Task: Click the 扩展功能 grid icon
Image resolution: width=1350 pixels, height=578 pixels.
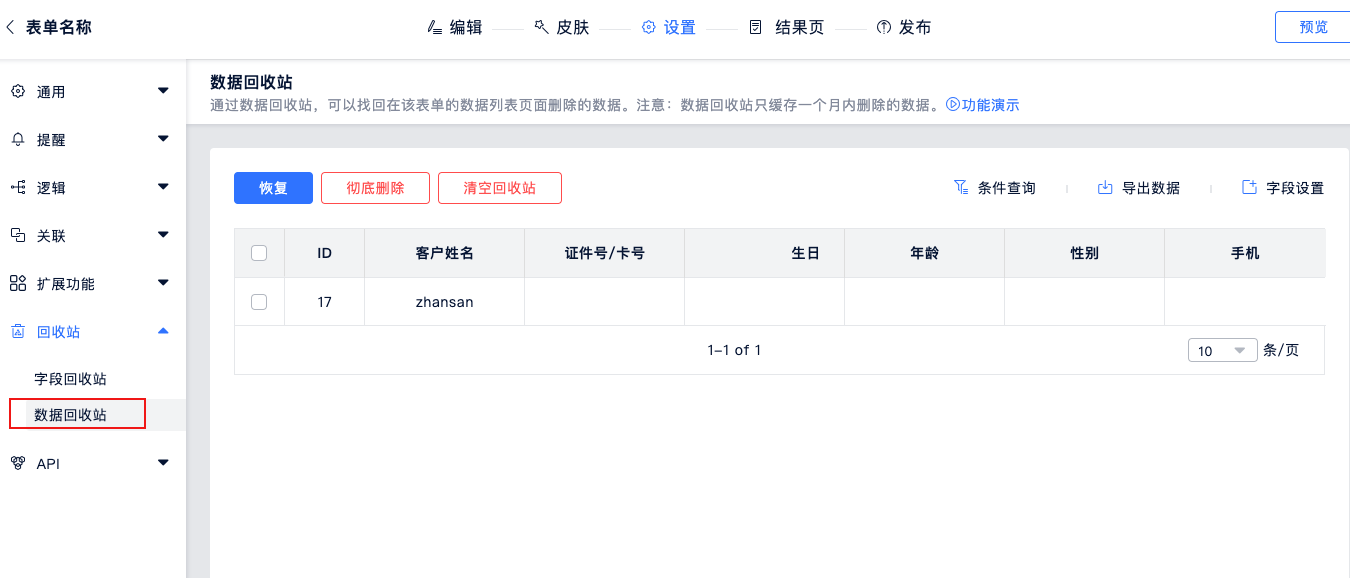Action: (17, 283)
